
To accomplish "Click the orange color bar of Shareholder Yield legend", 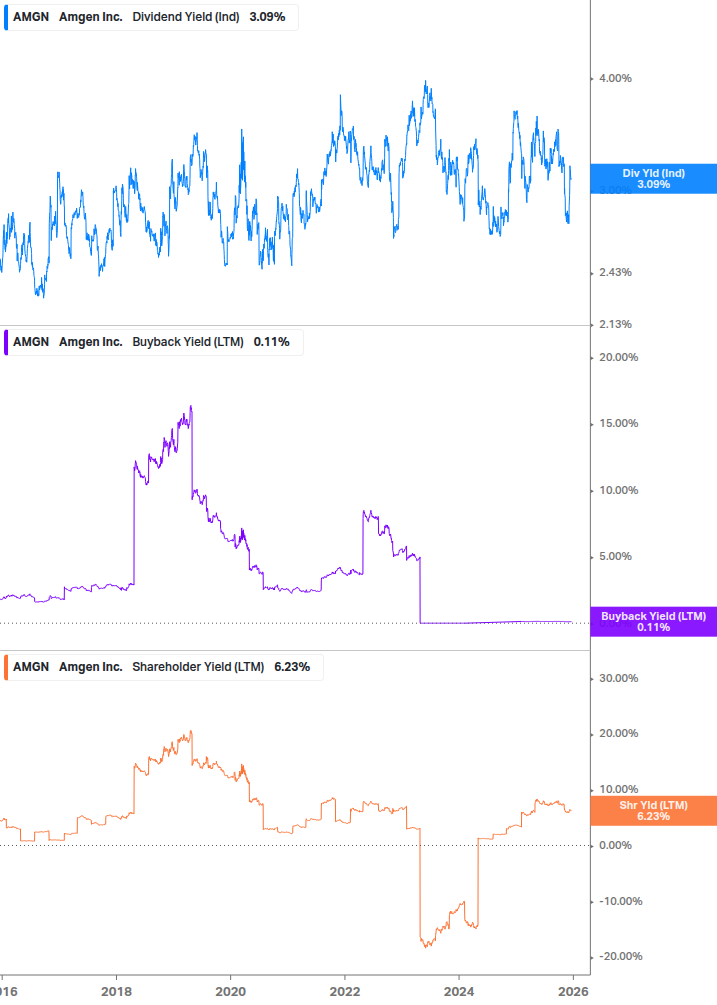I will pyautogui.click(x=6, y=667).
